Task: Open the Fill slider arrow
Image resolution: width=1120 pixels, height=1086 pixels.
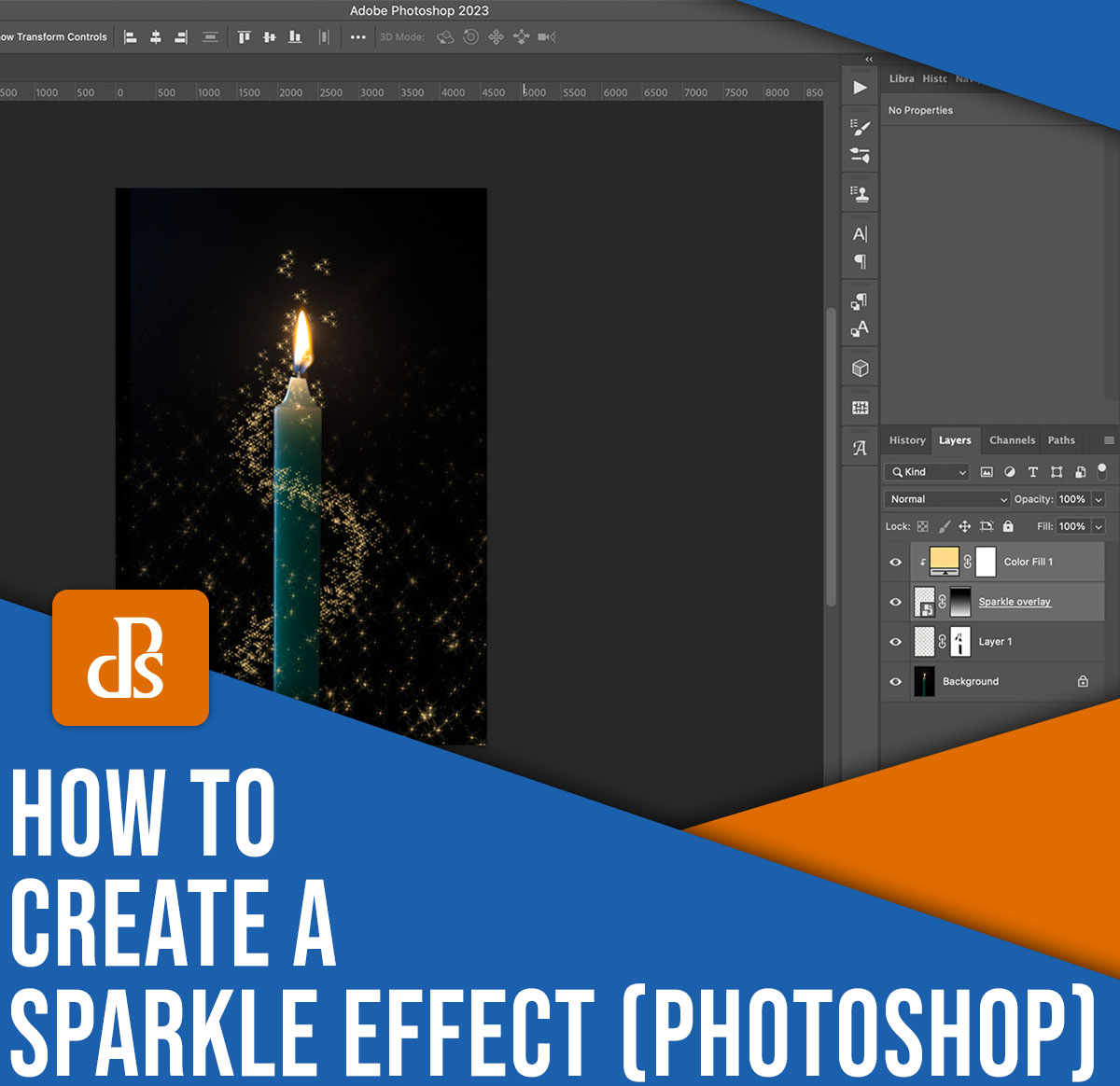Action: (1099, 526)
